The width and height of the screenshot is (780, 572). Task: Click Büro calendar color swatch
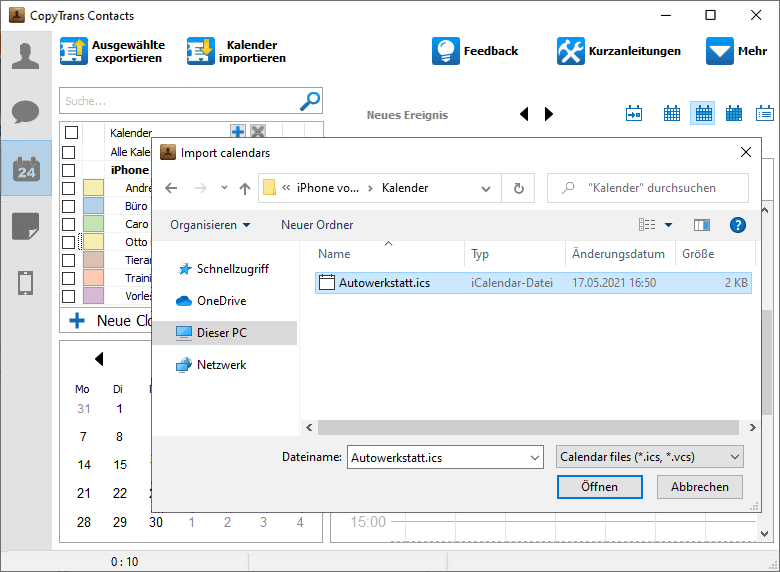coord(94,206)
